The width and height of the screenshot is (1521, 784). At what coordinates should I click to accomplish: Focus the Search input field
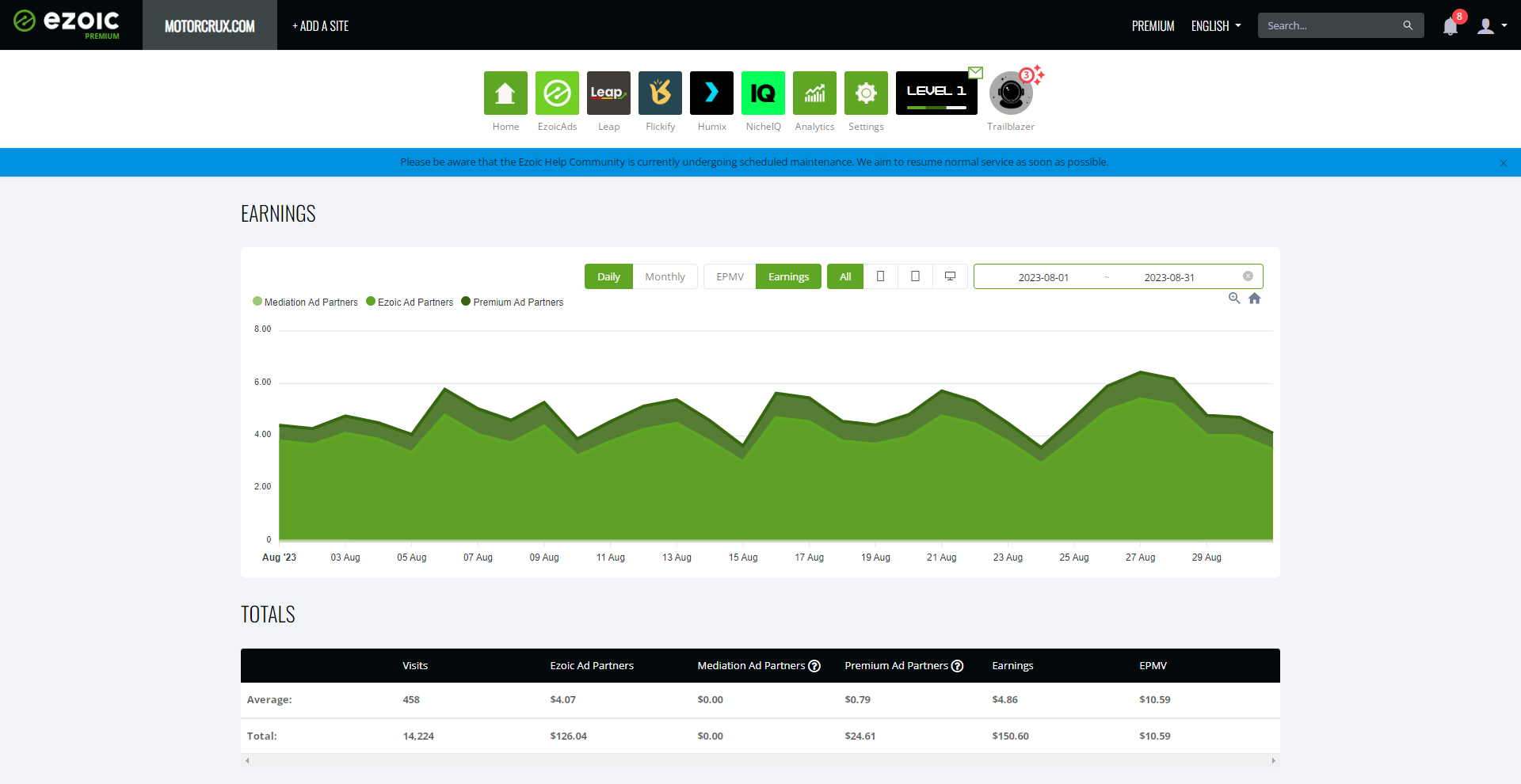click(x=1331, y=25)
